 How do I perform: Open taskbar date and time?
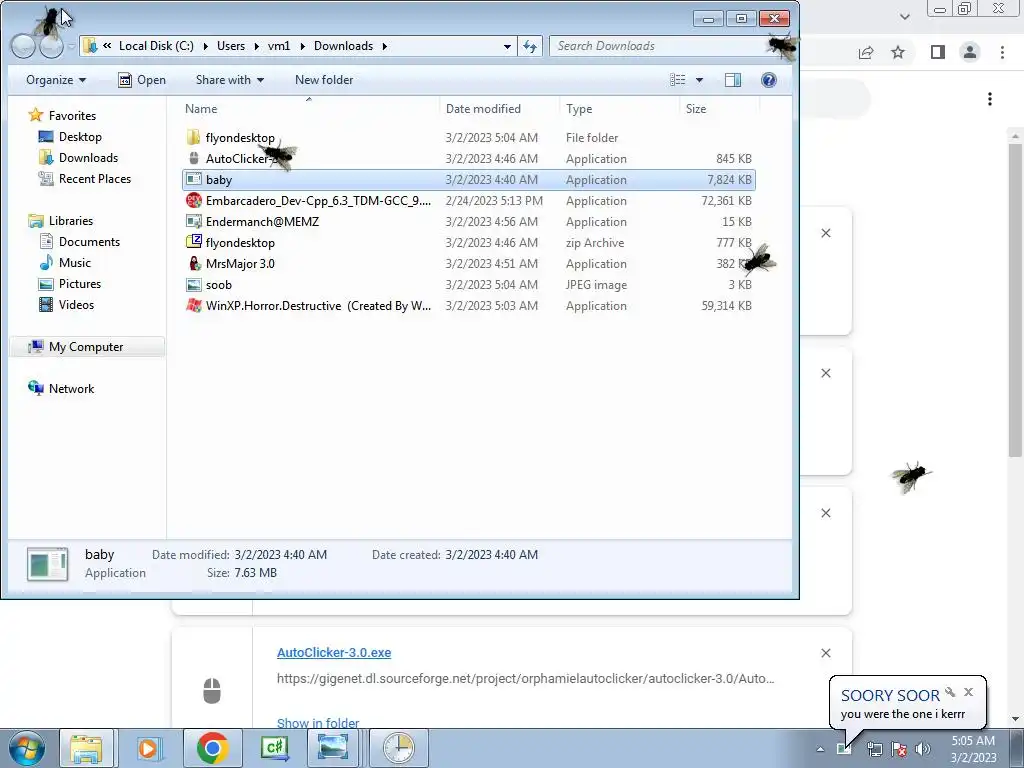(x=973, y=749)
